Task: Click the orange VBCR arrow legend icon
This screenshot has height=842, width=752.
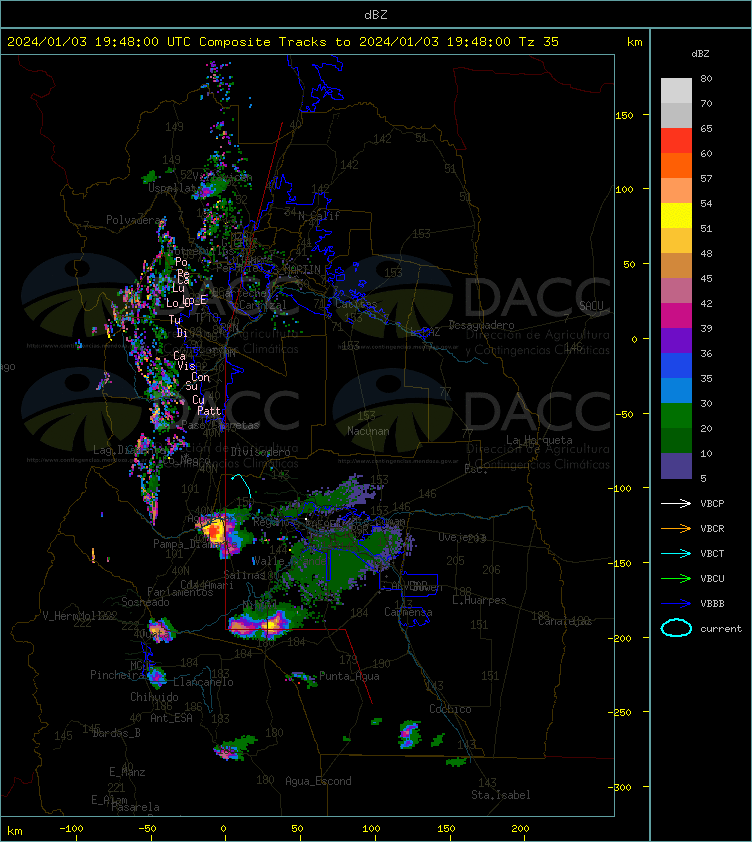Action: pos(676,528)
